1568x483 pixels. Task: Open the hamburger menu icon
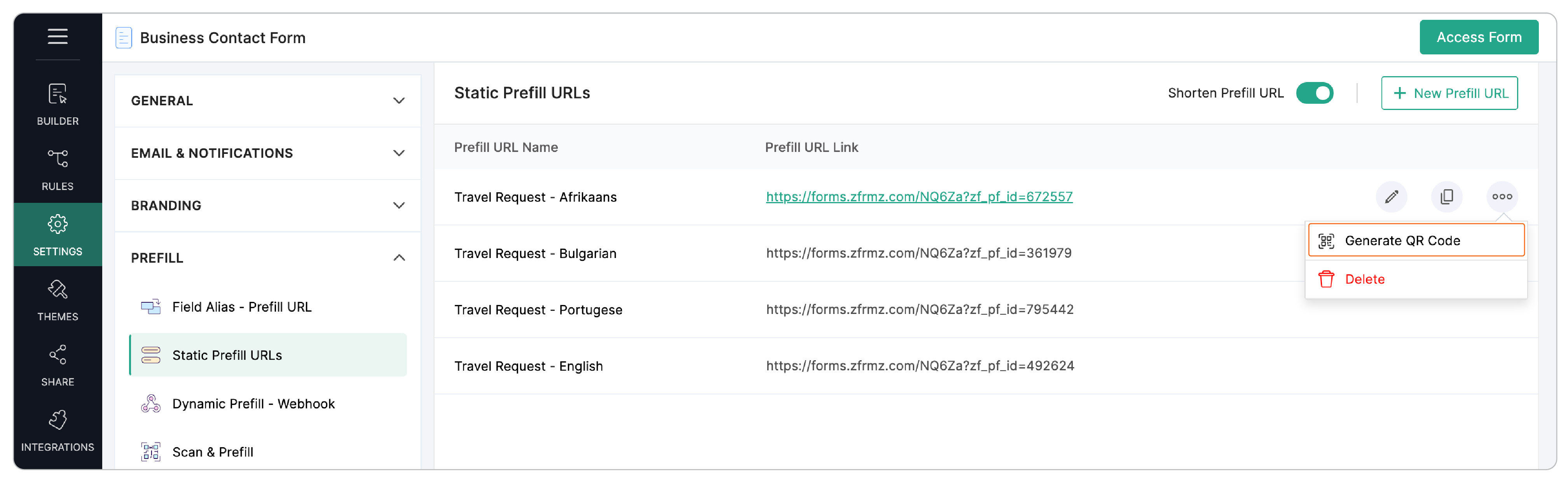coord(57,37)
